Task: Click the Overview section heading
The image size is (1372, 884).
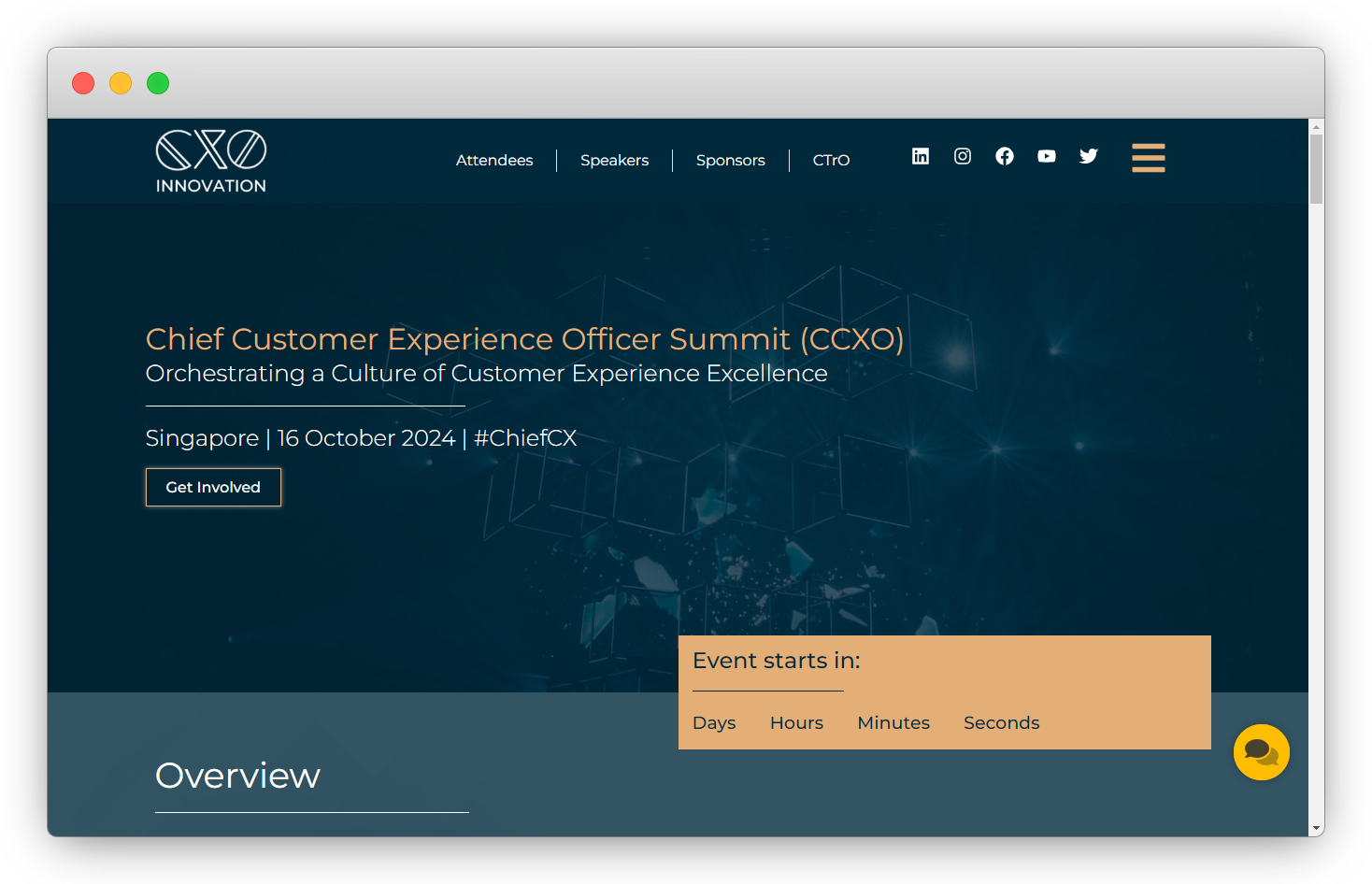Action: (x=238, y=776)
